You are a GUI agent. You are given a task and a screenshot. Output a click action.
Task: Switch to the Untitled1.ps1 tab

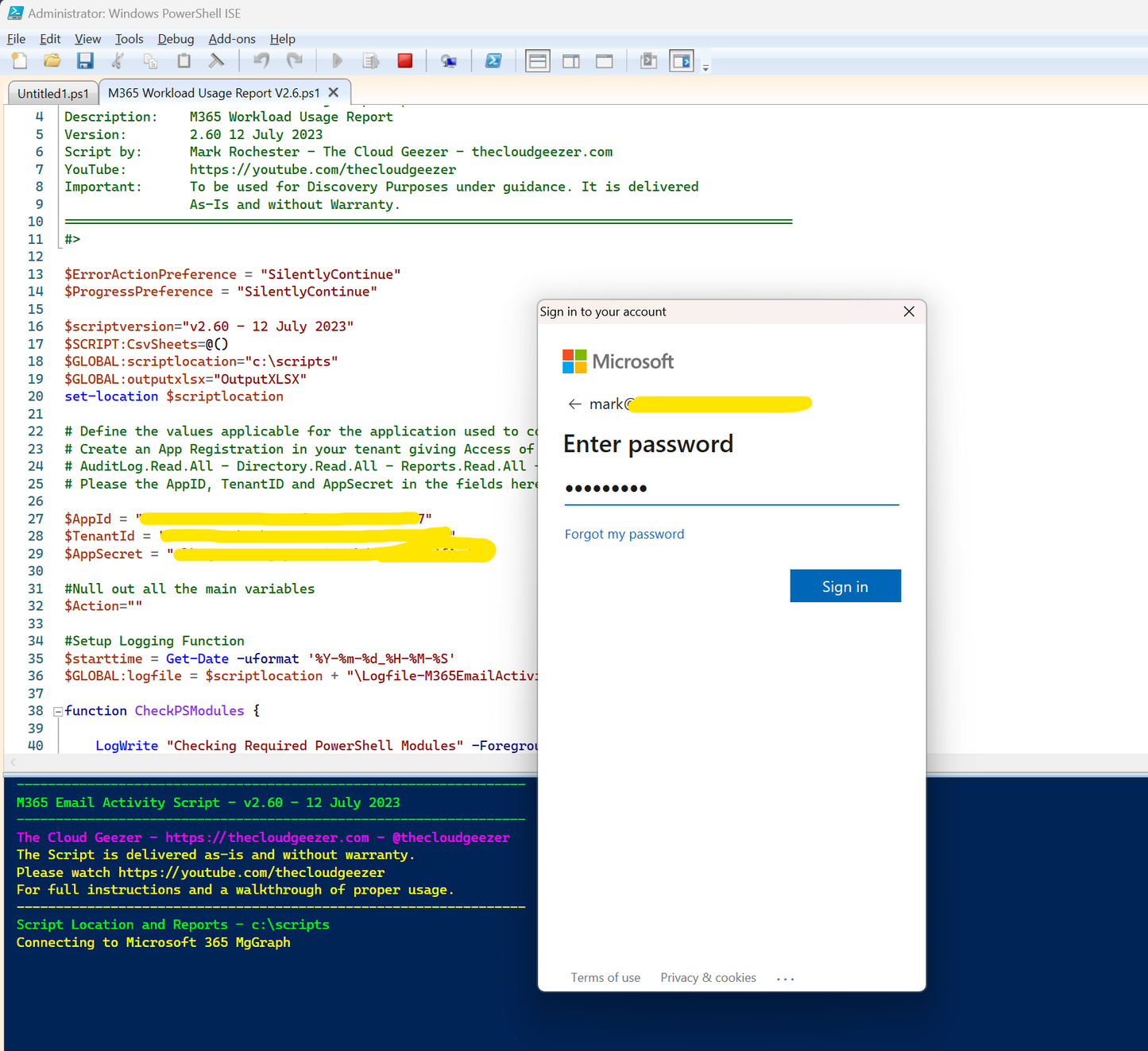(x=52, y=93)
